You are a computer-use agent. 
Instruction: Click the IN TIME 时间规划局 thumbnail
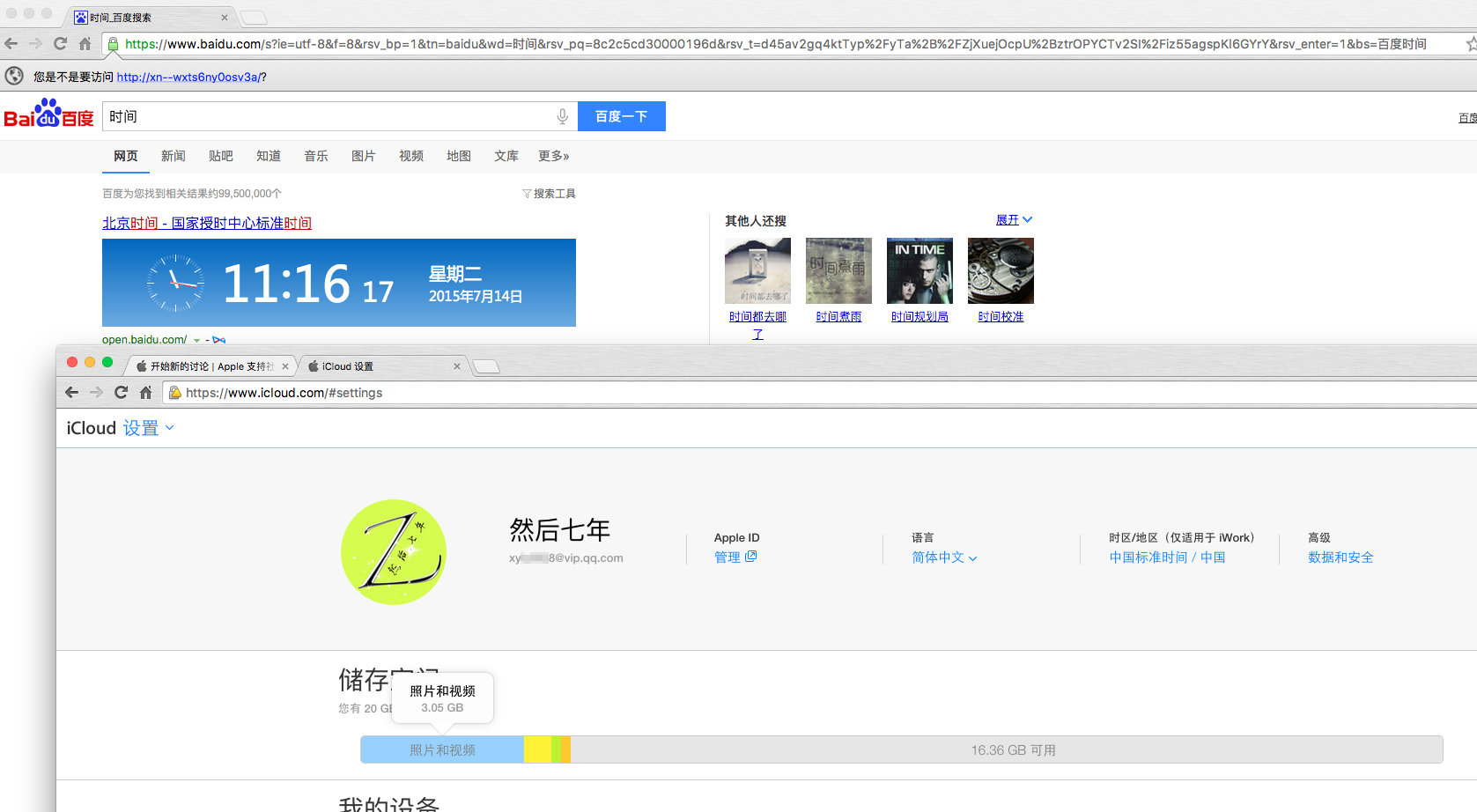pyautogui.click(x=919, y=271)
